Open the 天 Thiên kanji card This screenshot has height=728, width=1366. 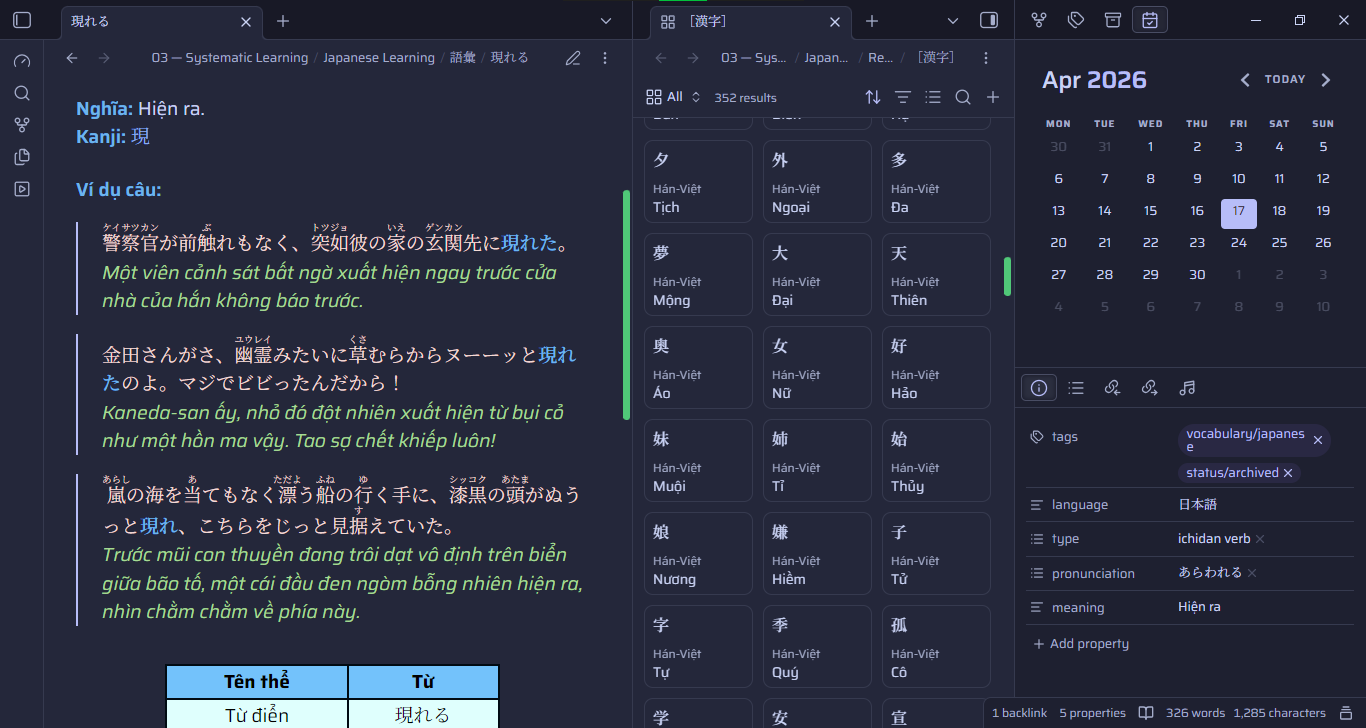tap(936, 275)
